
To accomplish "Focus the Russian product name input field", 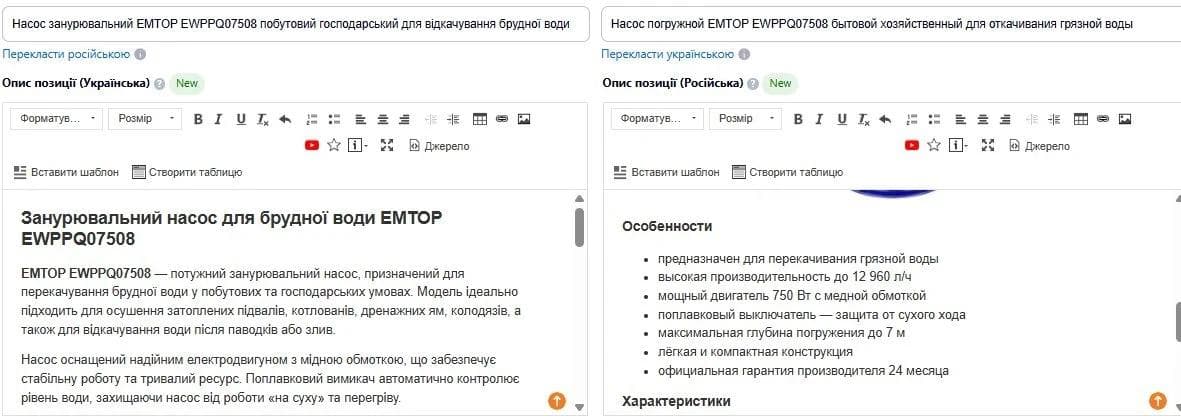I will pyautogui.click(x=890, y=25).
